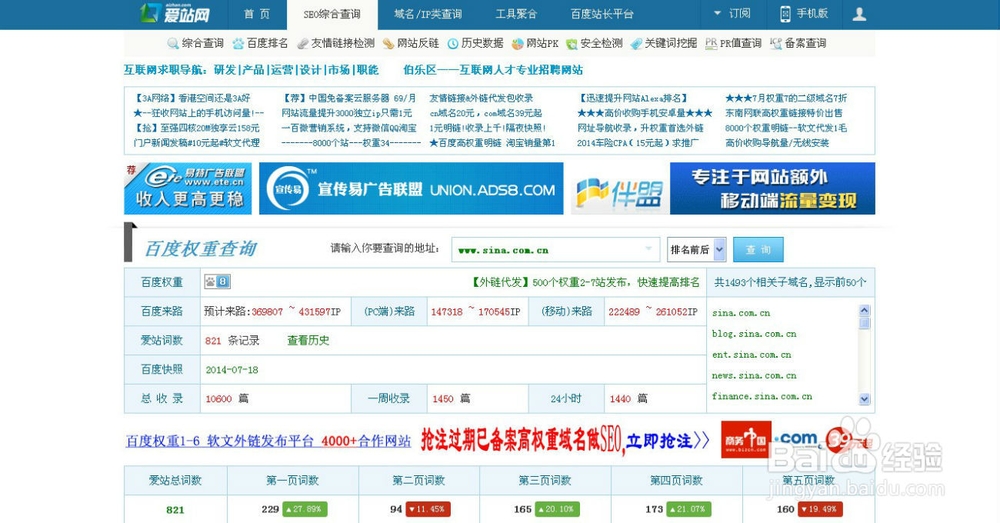Click the 1450 weekly indexed value

443,399
